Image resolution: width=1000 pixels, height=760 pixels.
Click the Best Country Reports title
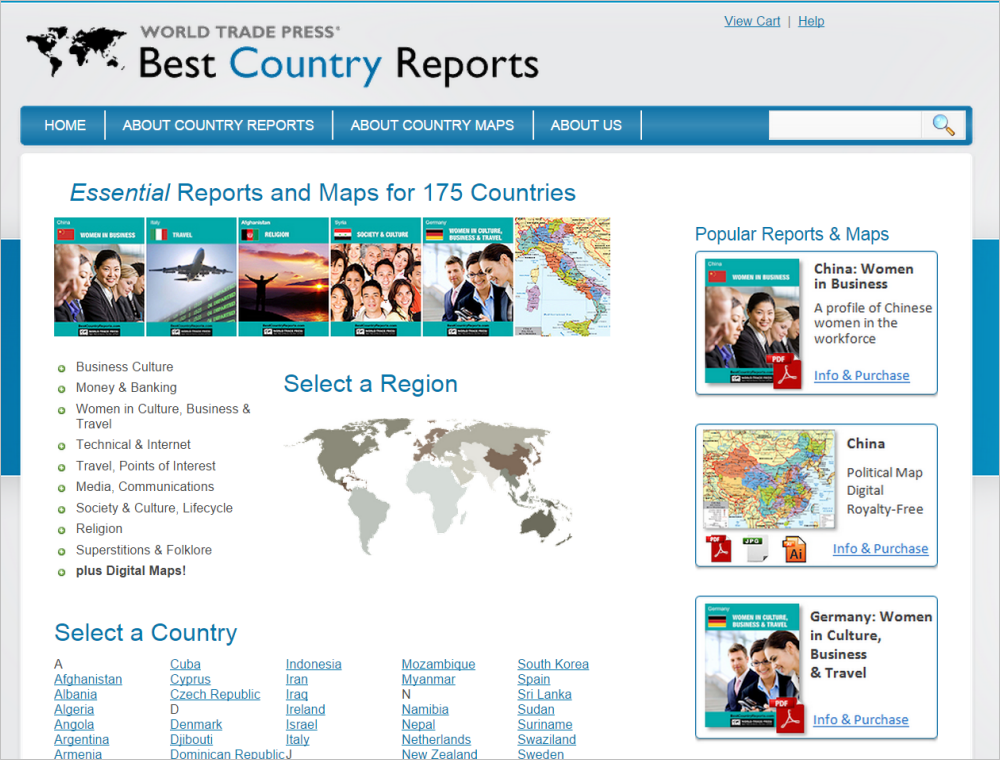pos(338,64)
